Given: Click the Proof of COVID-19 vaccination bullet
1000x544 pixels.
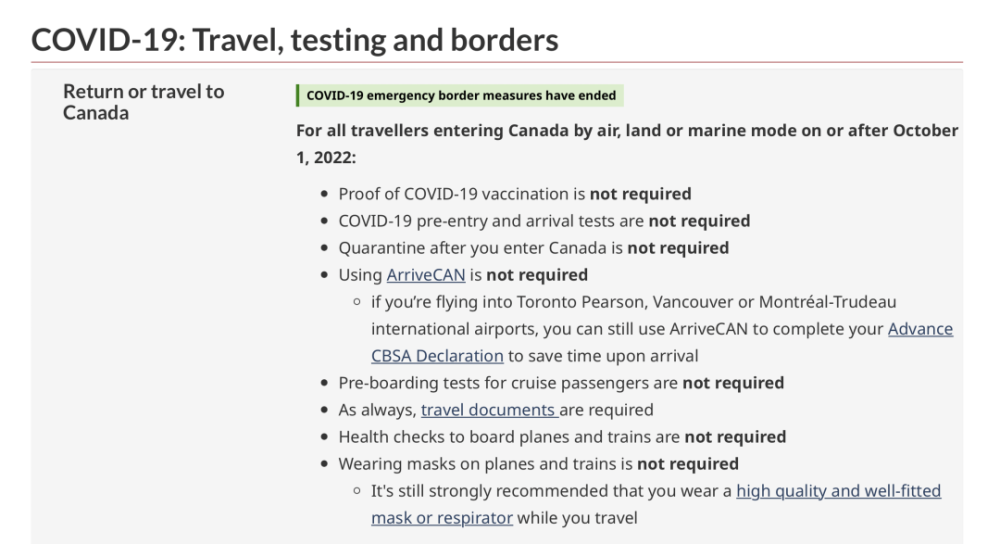Looking at the screenshot, I should tap(463, 194).
